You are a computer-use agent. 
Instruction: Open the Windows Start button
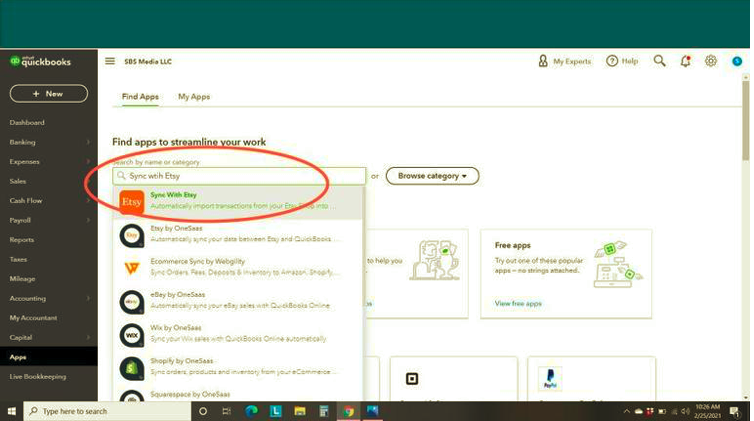[x=12, y=411]
